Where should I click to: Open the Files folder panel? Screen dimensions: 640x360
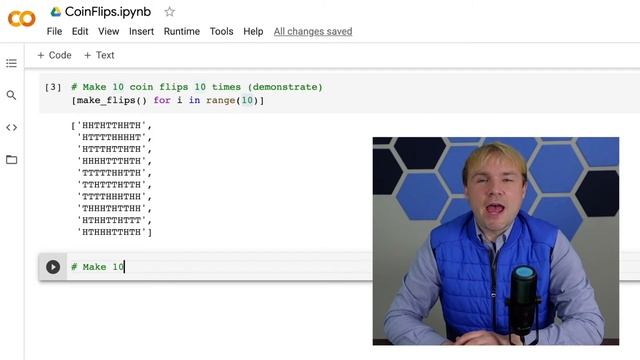point(11,159)
